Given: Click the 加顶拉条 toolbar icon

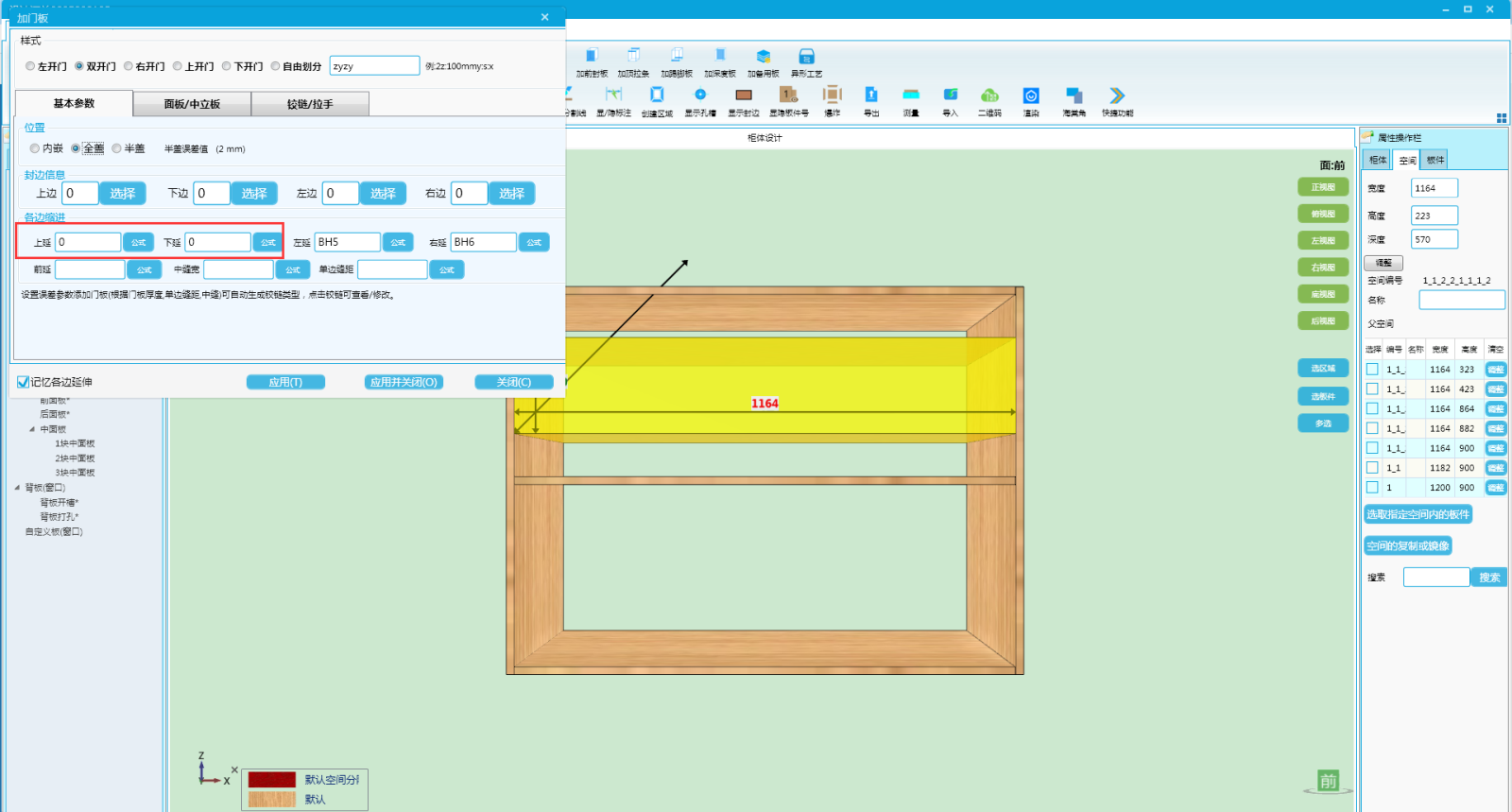Looking at the screenshot, I should click(x=634, y=56).
